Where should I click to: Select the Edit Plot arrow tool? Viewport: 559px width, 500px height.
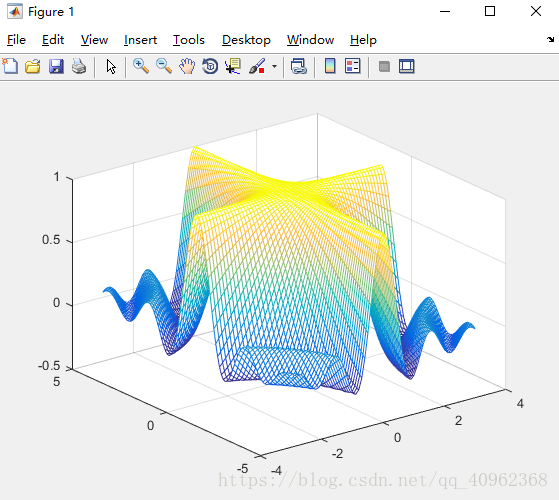click(x=111, y=67)
